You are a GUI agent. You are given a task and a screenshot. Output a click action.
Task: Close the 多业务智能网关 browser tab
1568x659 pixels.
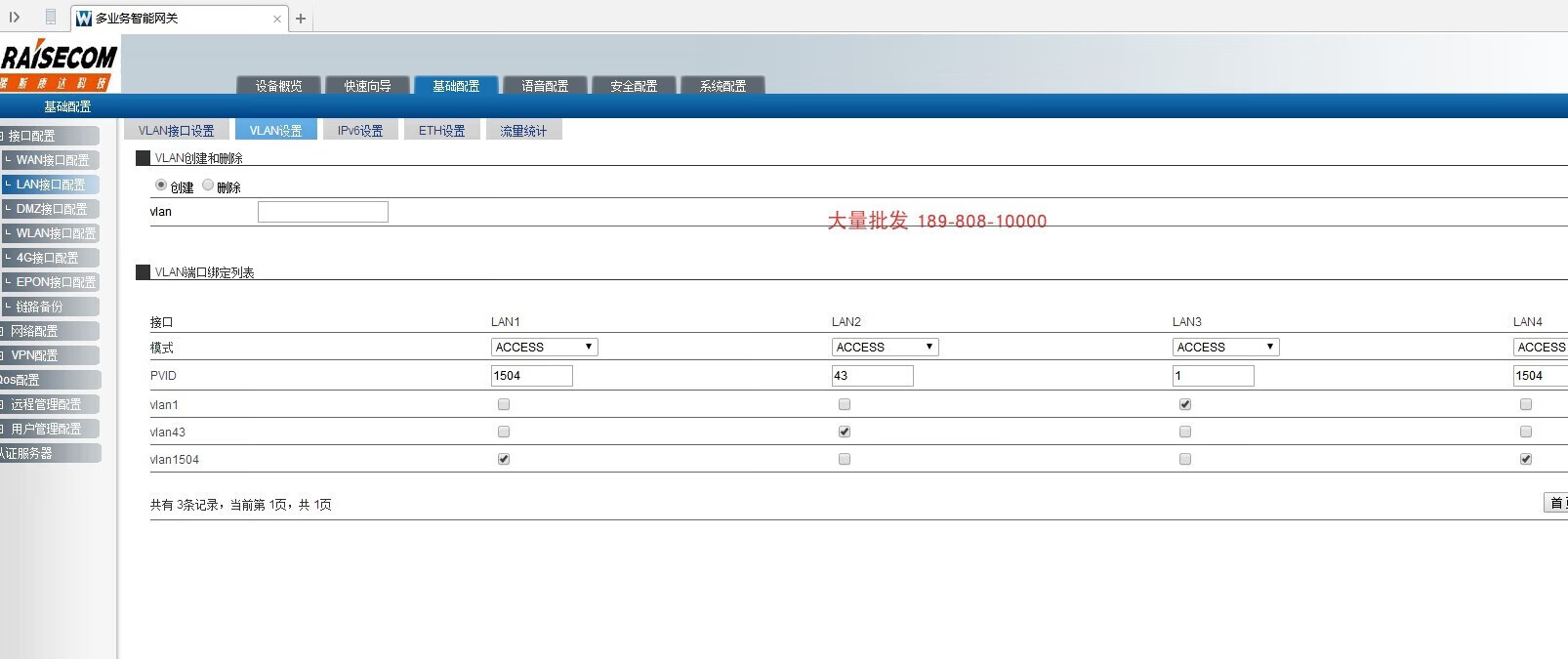coord(277,19)
